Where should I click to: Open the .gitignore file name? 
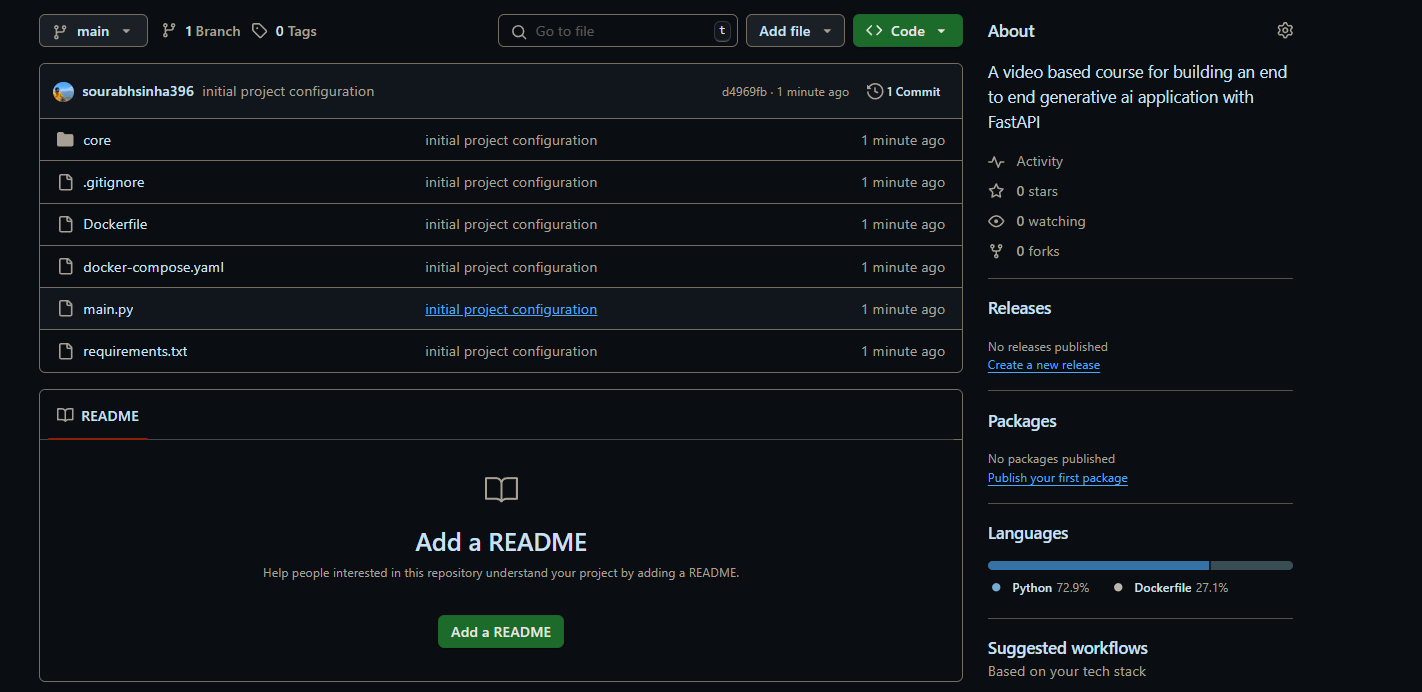point(114,182)
